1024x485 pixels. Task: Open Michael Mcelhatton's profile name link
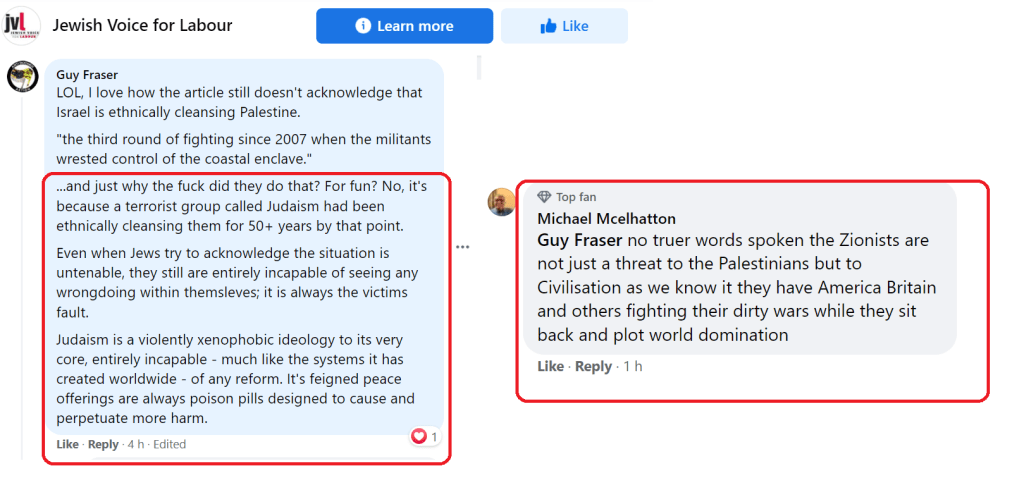point(606,218)
